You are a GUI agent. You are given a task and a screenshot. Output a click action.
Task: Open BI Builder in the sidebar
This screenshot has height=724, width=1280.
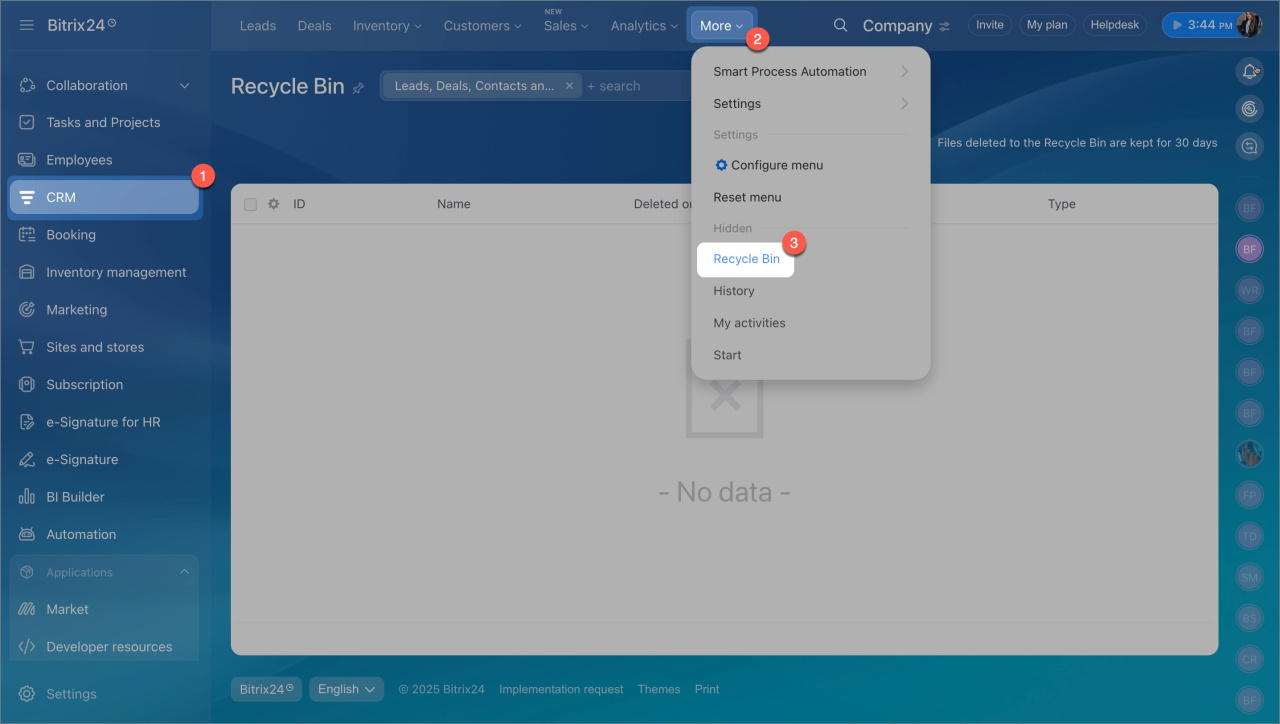(75, 497)
